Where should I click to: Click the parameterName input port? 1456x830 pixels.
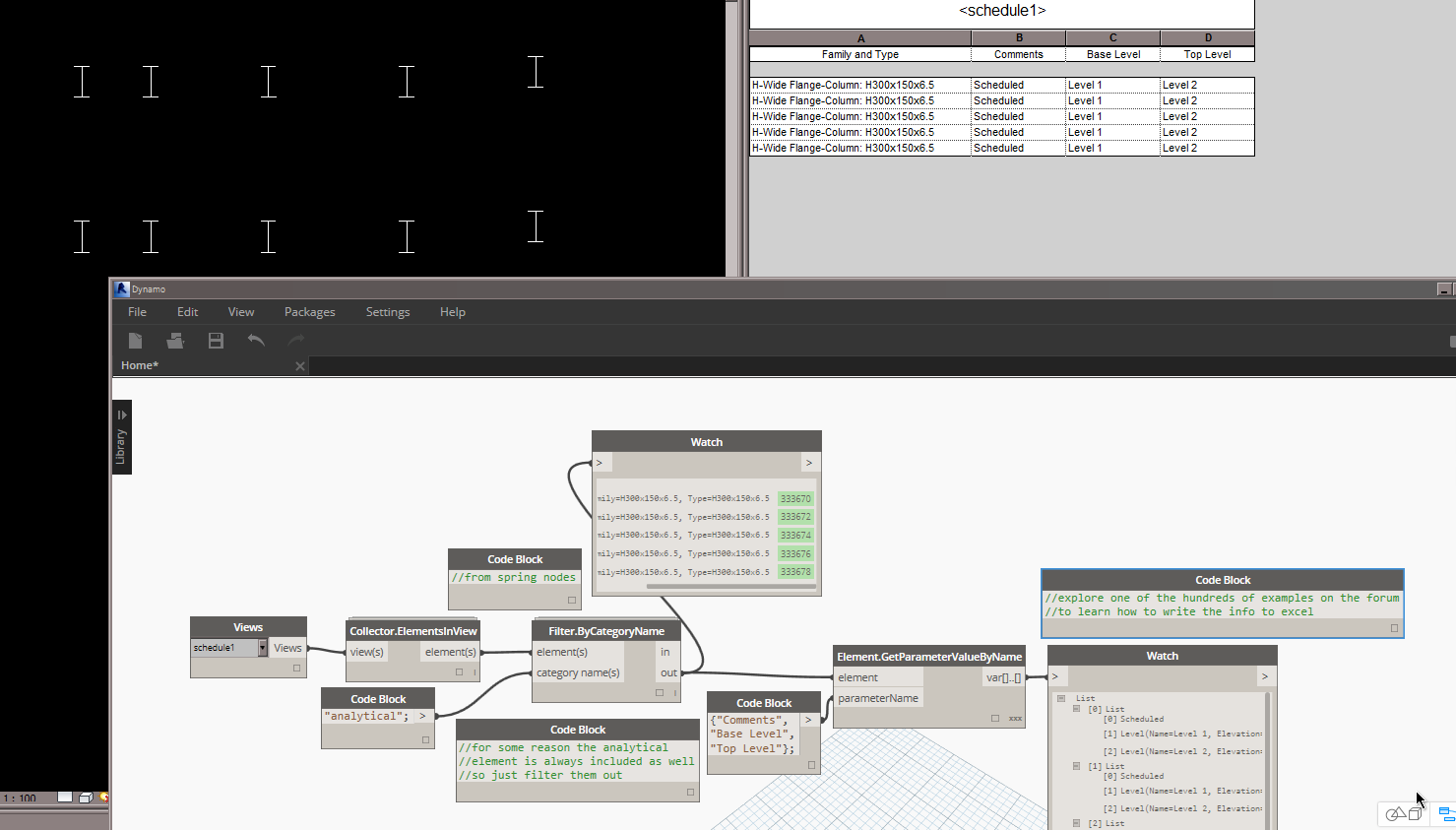click(x=878, y=698)
